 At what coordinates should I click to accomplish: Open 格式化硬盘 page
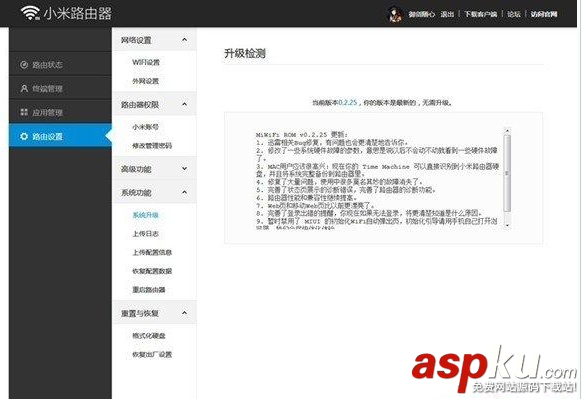(x=149, y=336)
